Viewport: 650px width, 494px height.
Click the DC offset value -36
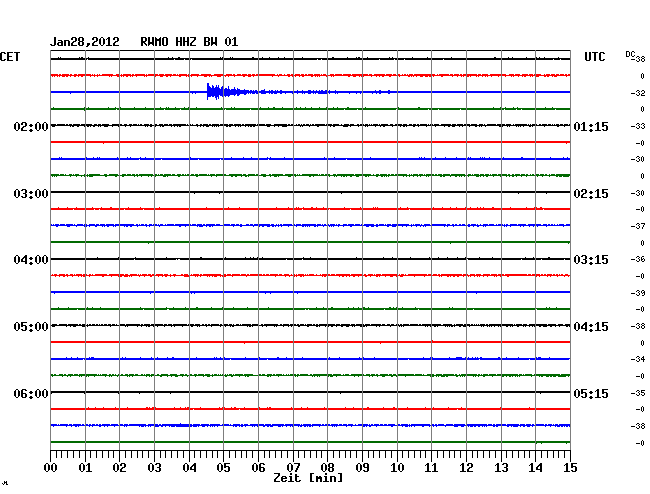[x=638, y=259]
